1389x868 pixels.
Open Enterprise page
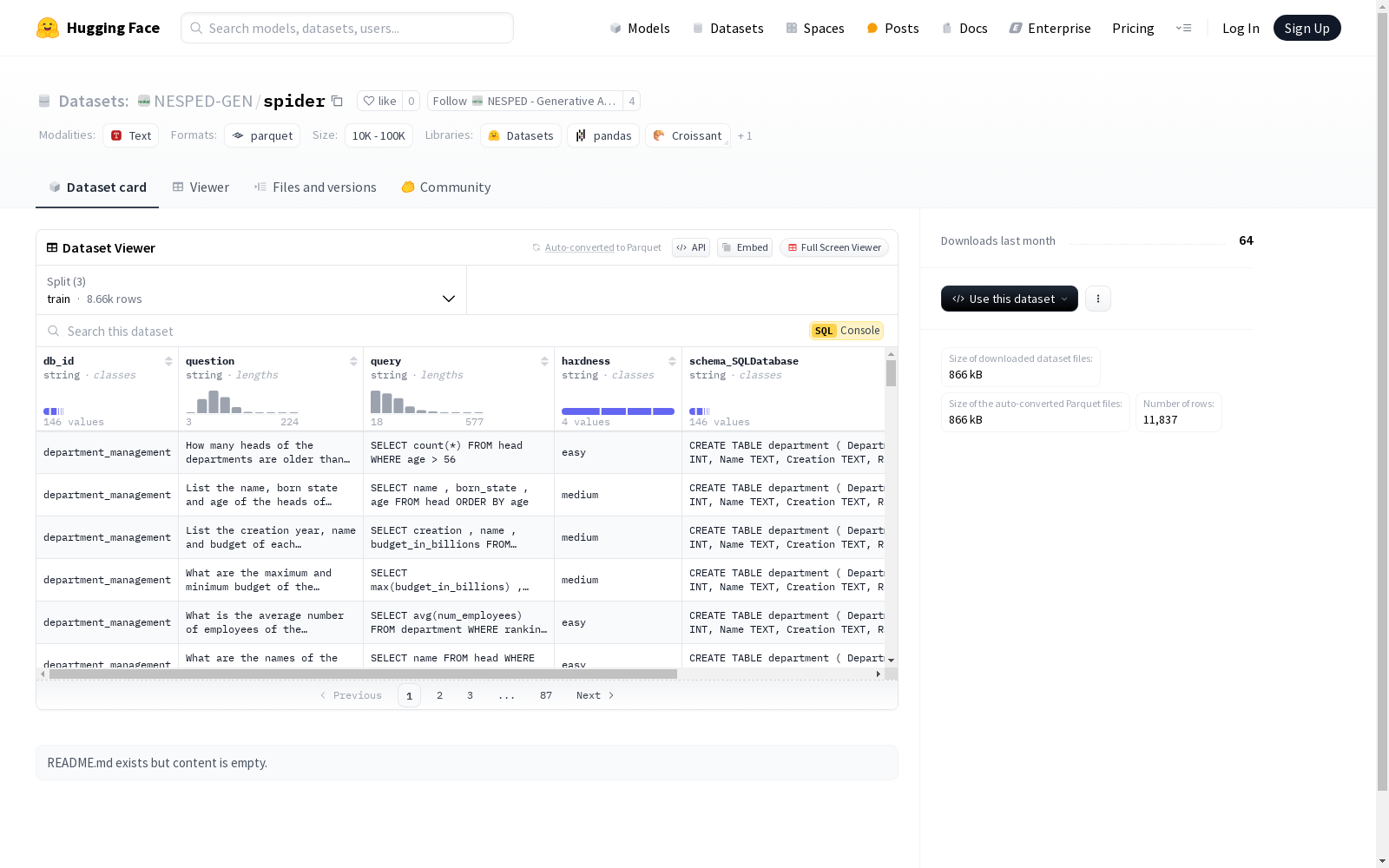[1050, 28]
